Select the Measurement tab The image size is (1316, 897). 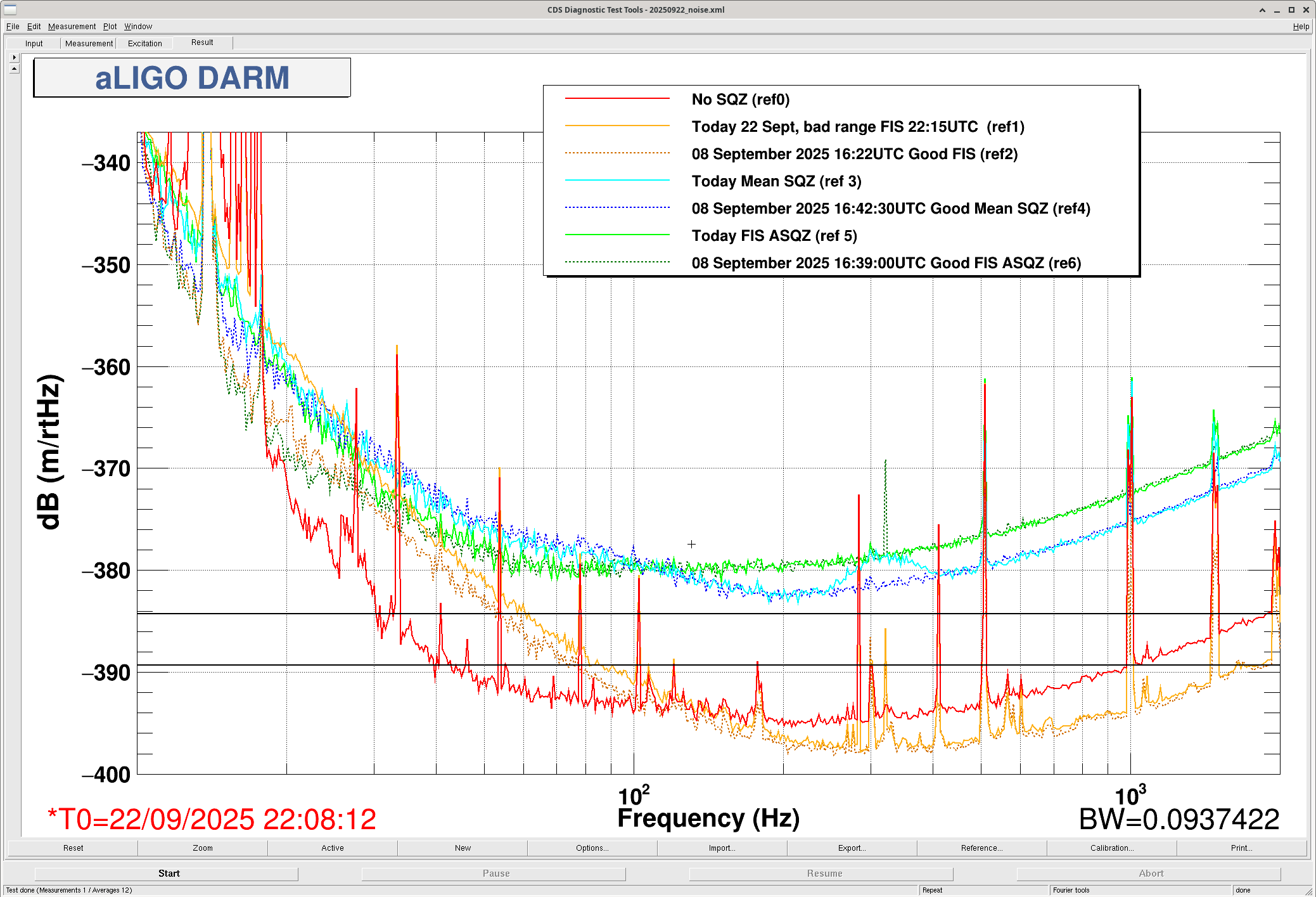pos(89,44)
